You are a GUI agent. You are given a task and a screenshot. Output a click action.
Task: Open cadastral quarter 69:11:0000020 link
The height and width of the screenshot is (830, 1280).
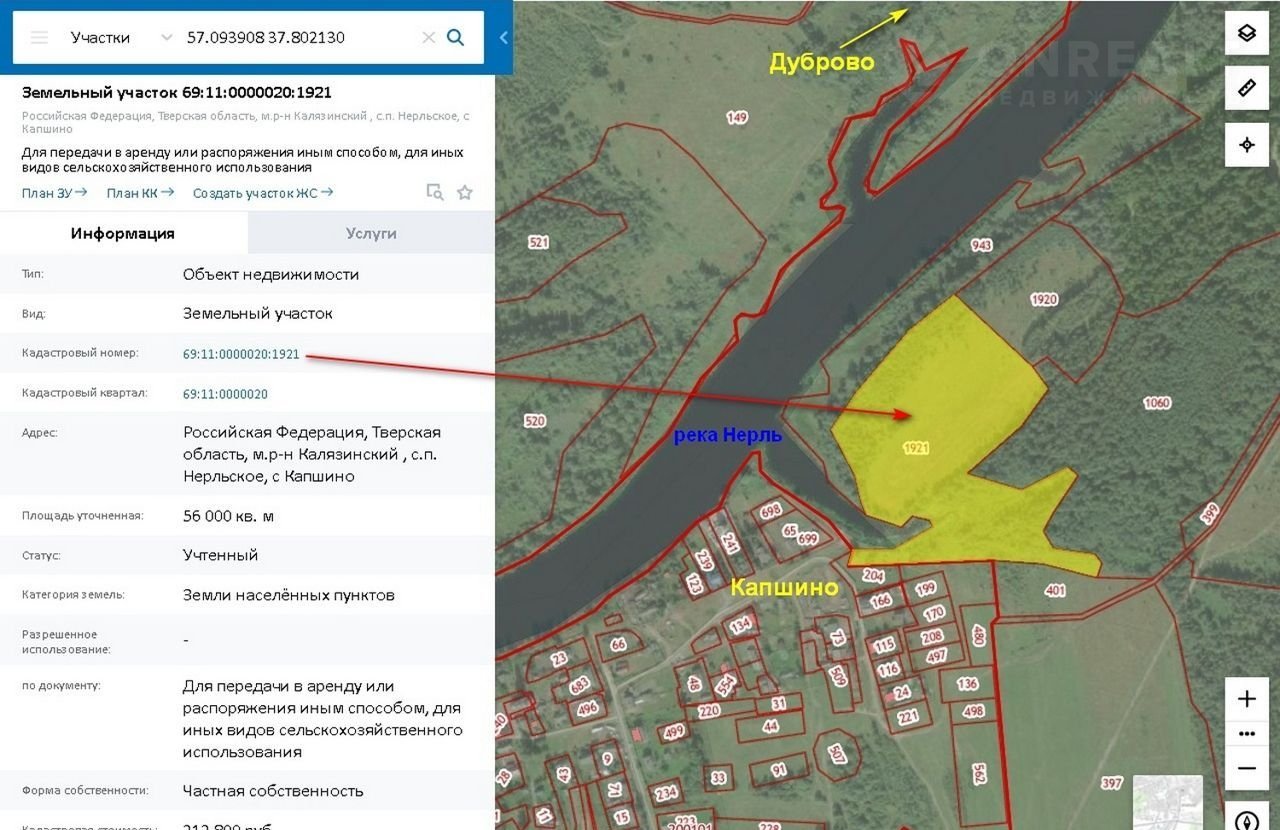tap(225, 394)
